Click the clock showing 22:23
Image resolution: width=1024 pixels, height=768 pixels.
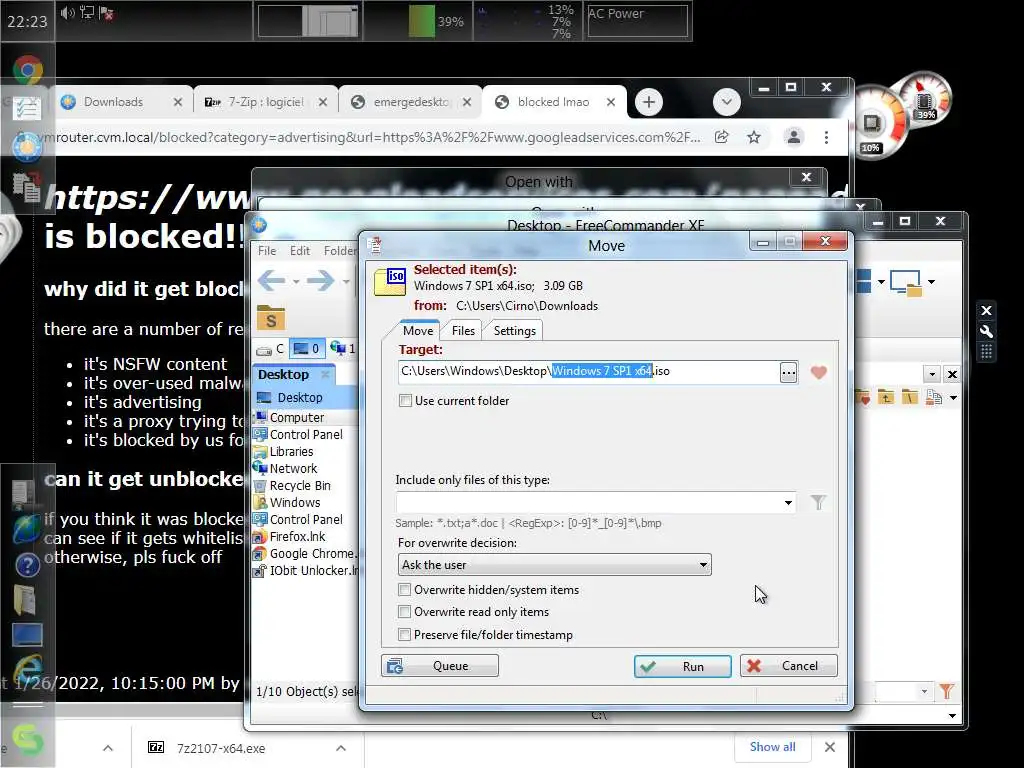click(27, 22)
